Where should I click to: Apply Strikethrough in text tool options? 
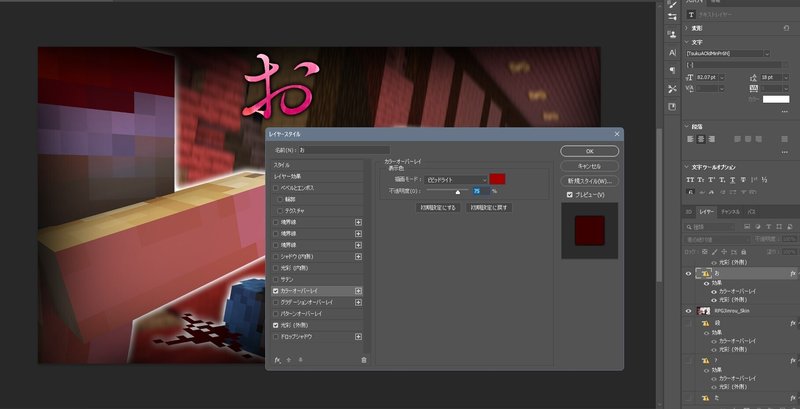(743, 180)
